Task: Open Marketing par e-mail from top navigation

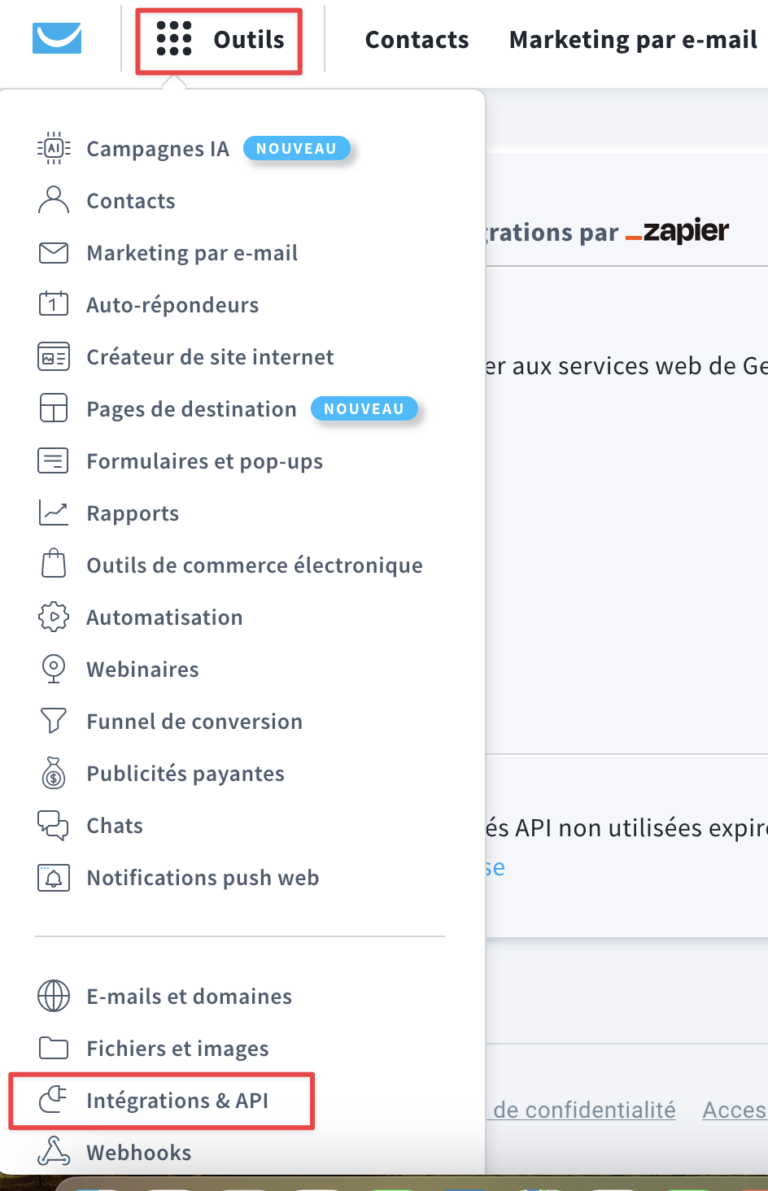Action: click(633, 40)
